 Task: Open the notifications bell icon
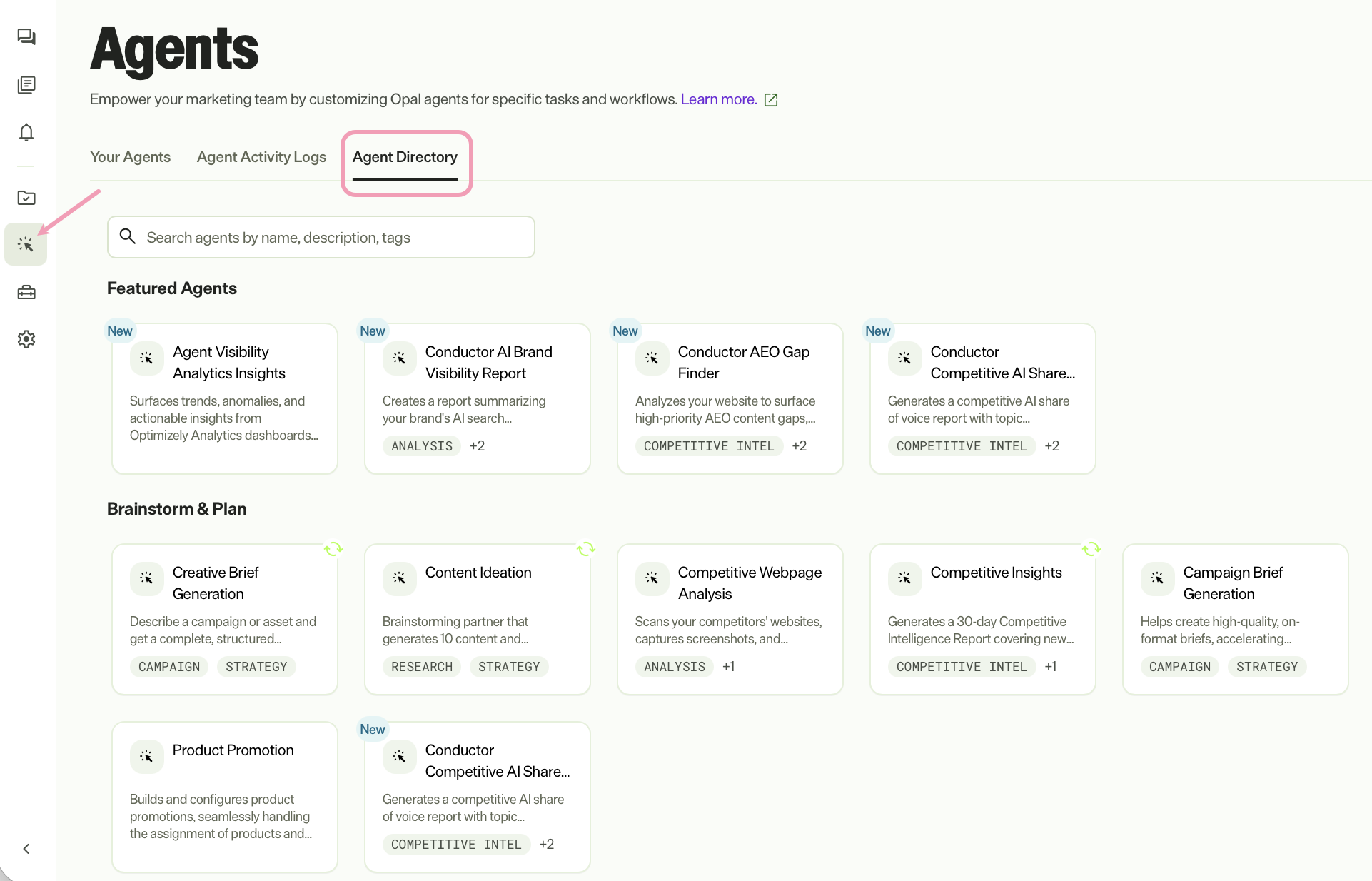(26, 132)
